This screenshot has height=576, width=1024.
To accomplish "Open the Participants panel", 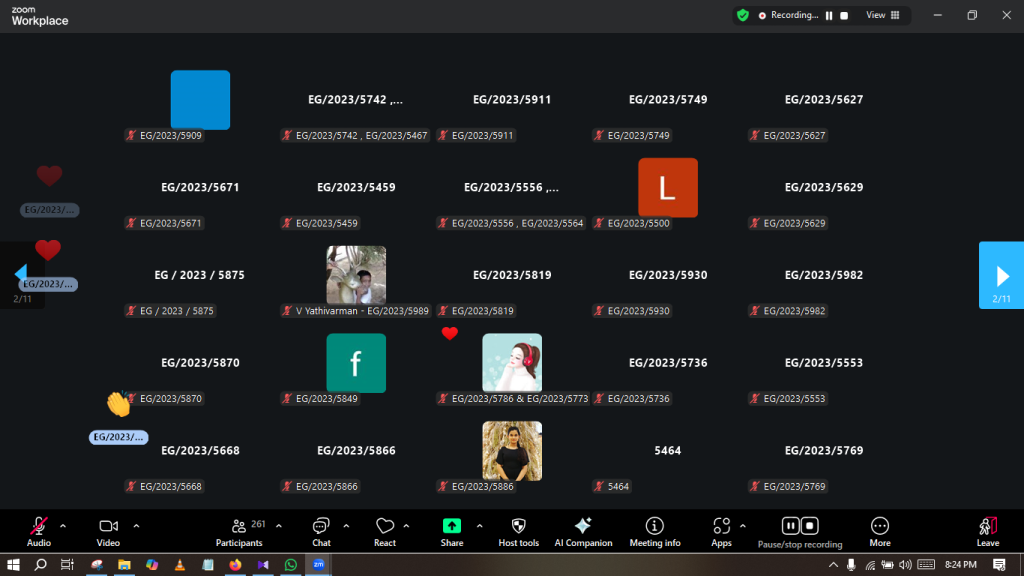I will coord(239,527).
